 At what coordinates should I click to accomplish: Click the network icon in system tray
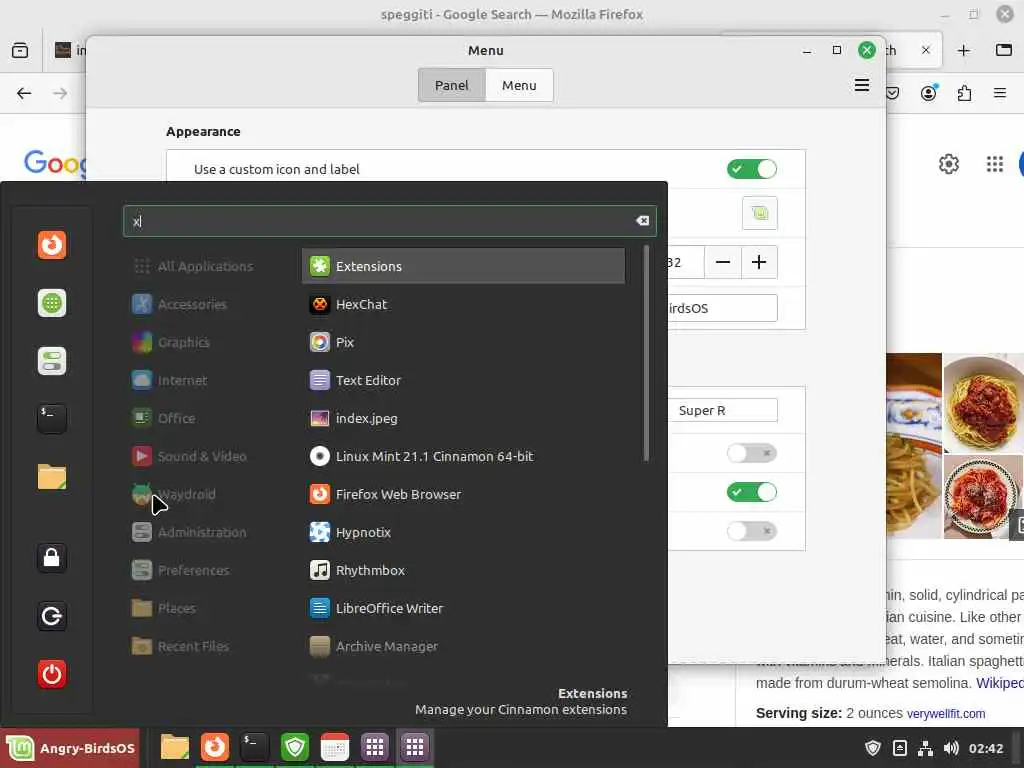tap(925, 748)
